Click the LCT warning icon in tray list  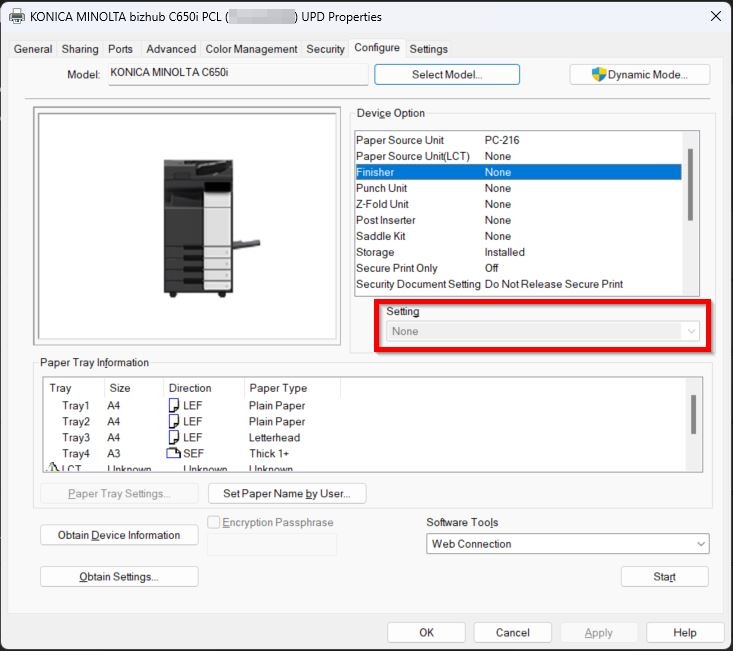[53, 468]
